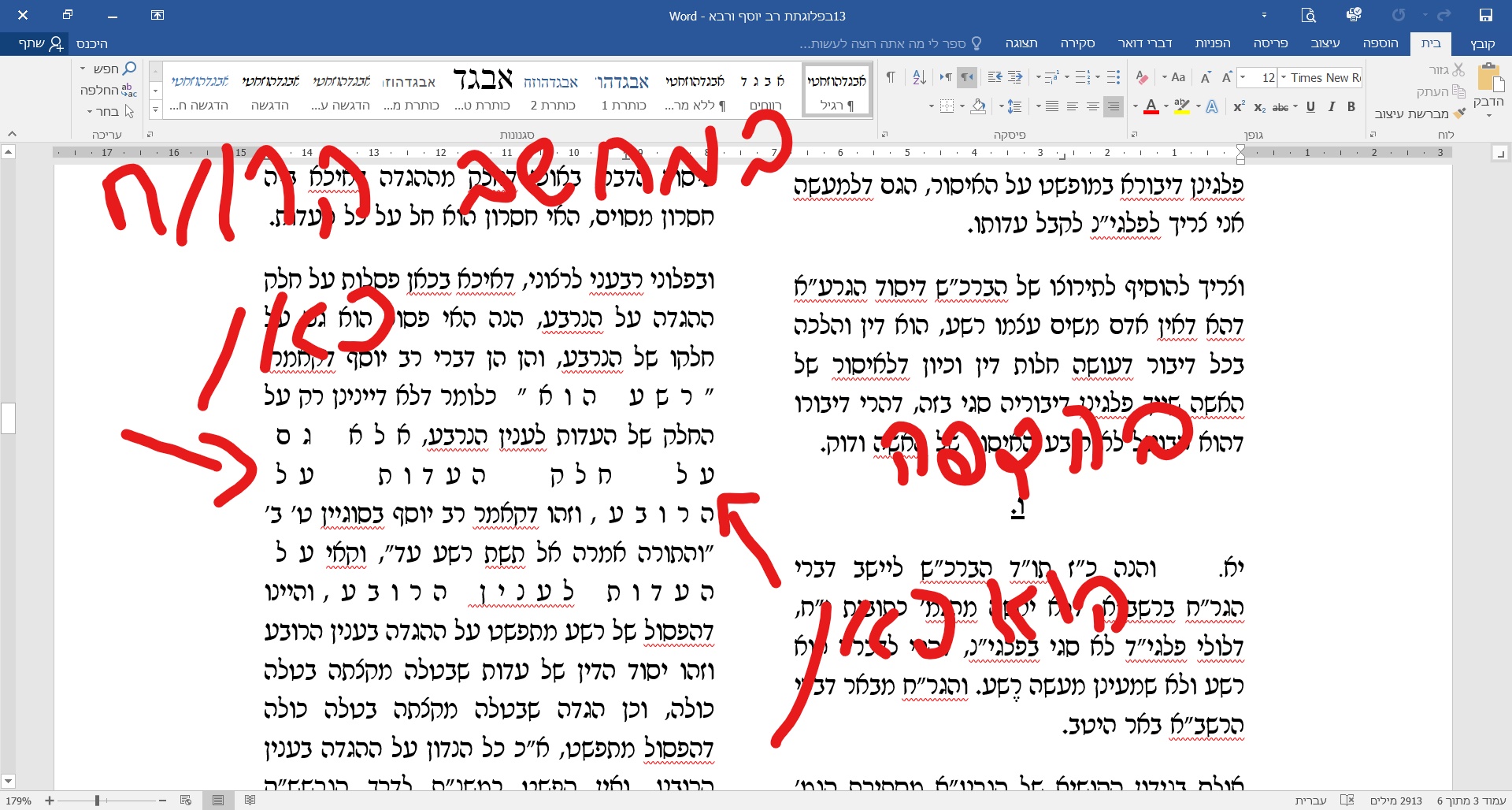The height and width of the screenshot is (810, 1512).
Task: Switch to Read Mode from status bar
Action: point(250,801)
